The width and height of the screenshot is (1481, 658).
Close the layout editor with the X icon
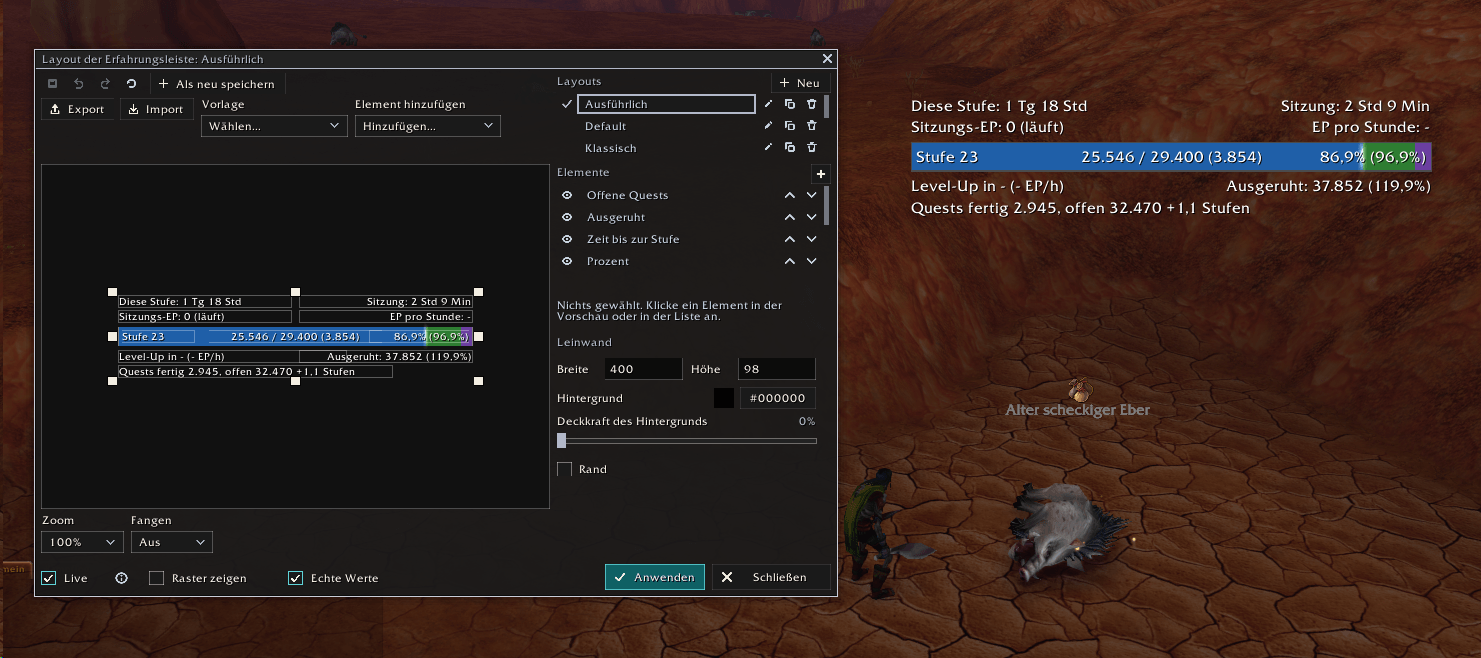click(827, 60)
